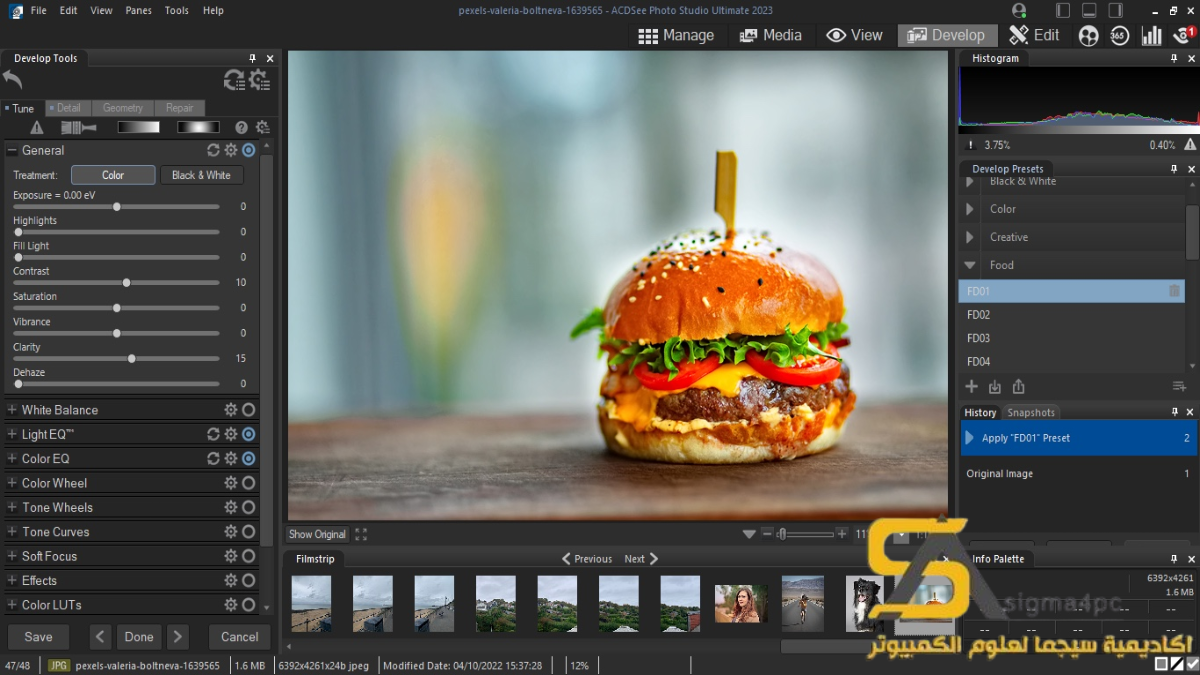Toggle Light EQ enable circle
The height and width of the screenshot is (675, 1200).
(249, 434)
